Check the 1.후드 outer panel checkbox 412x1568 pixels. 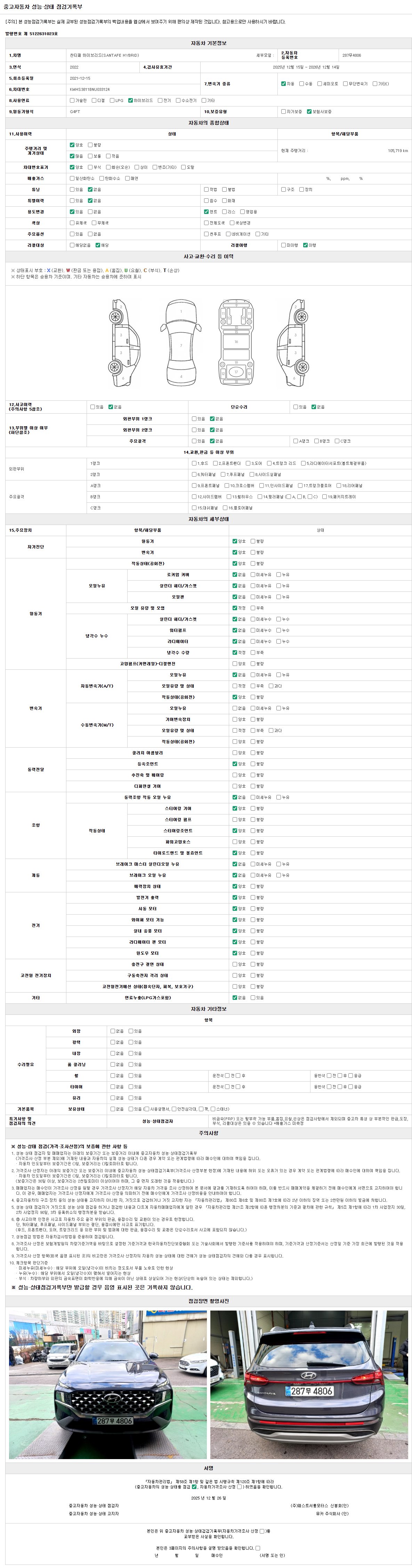point(194,463)
